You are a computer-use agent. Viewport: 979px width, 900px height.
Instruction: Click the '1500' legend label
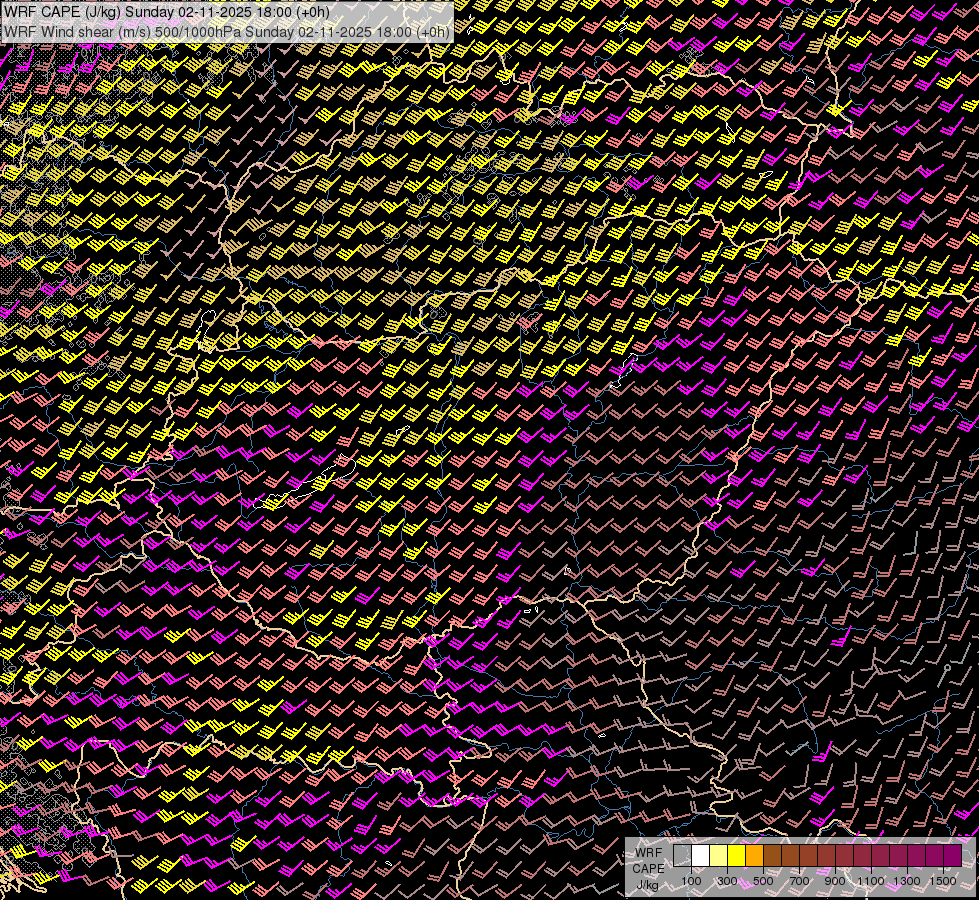(943, 881)
